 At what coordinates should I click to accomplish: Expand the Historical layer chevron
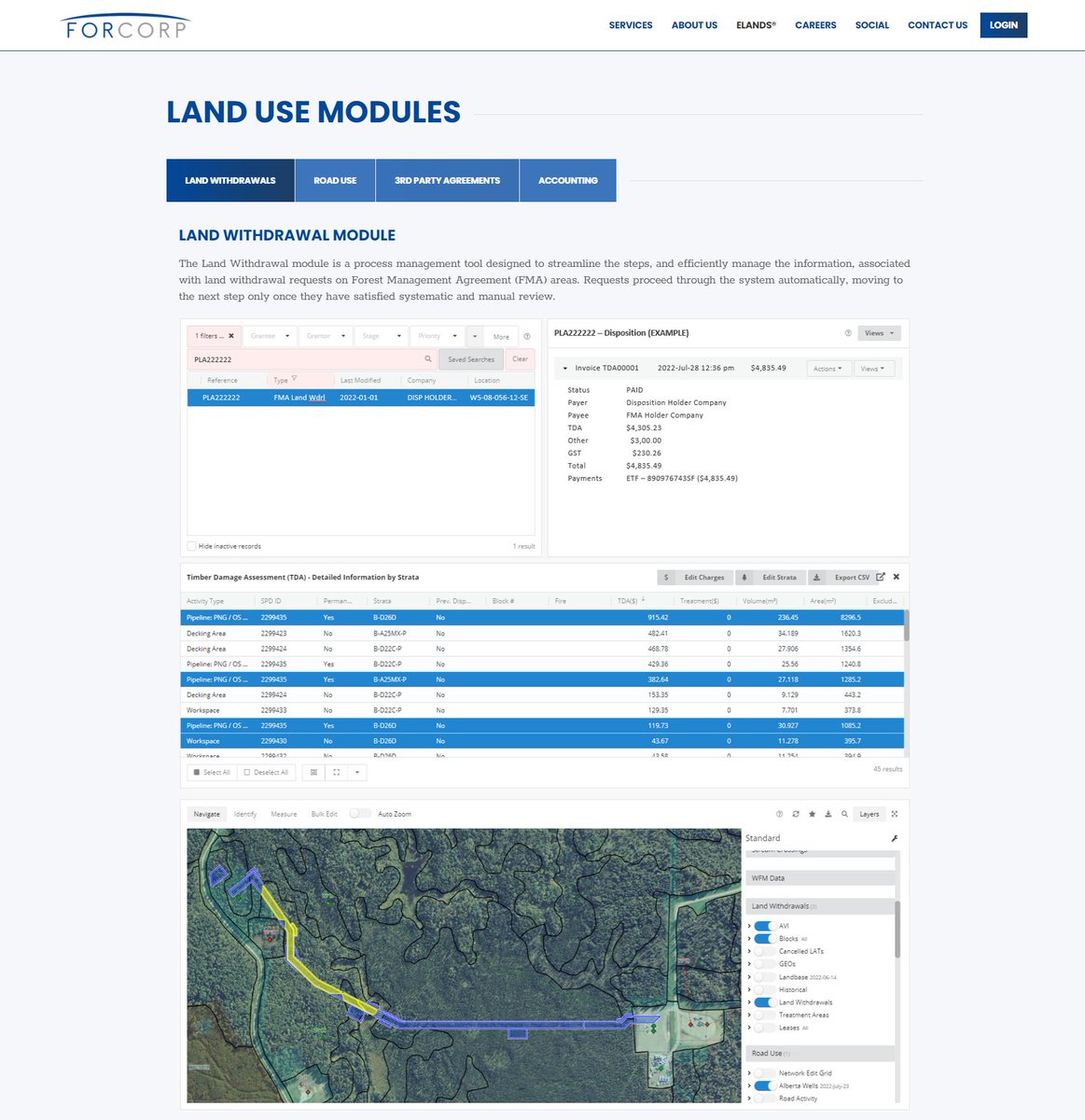point(749,989)
